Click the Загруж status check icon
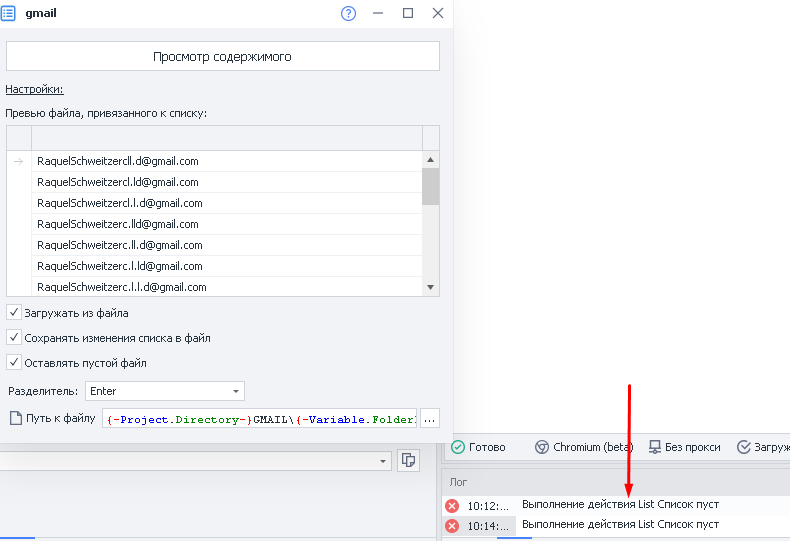790x541 pixels. pos(744,447)
